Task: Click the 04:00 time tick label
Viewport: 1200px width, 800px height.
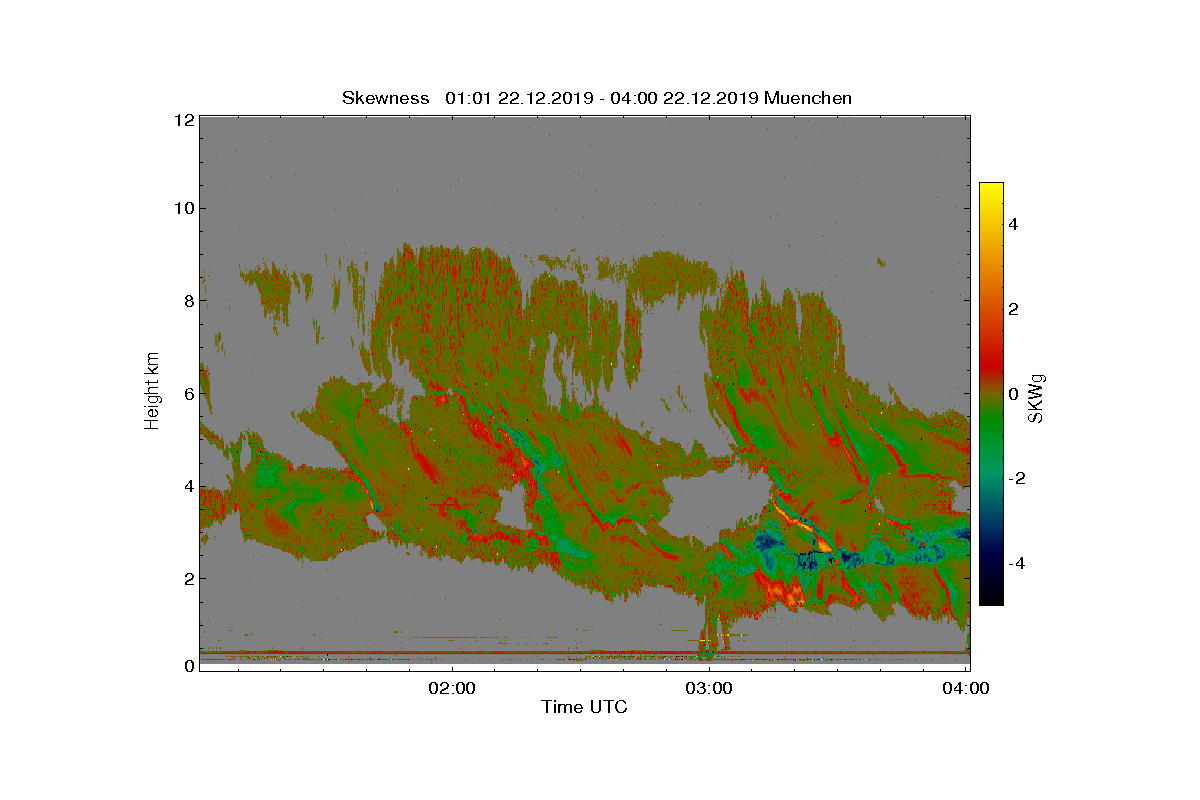Action: pos(968,688)
